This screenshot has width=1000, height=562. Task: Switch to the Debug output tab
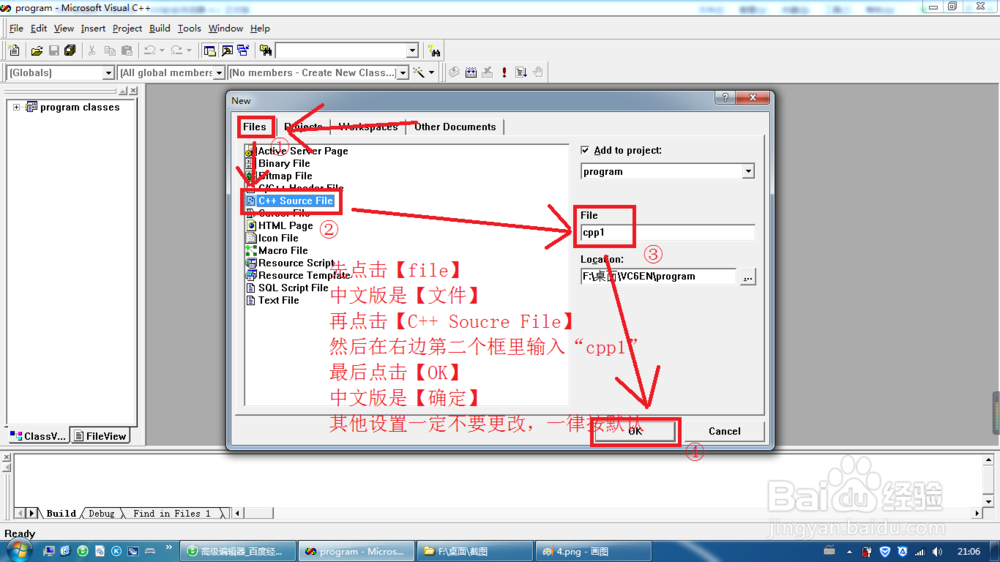point(101,514)
